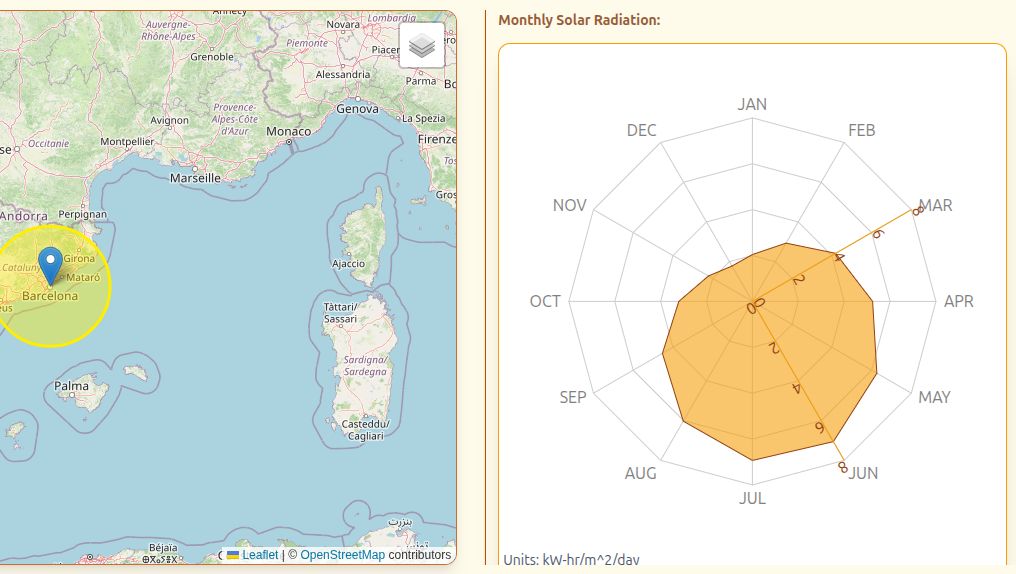
Task: Click the NOV label on radar chart
Action: pyautogui.click(x=570, y=205)
